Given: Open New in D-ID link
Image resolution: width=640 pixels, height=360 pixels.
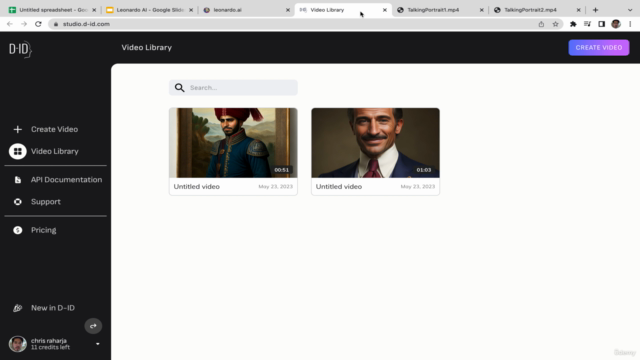Looking at the screenshot, I should (x=53, y=308).
